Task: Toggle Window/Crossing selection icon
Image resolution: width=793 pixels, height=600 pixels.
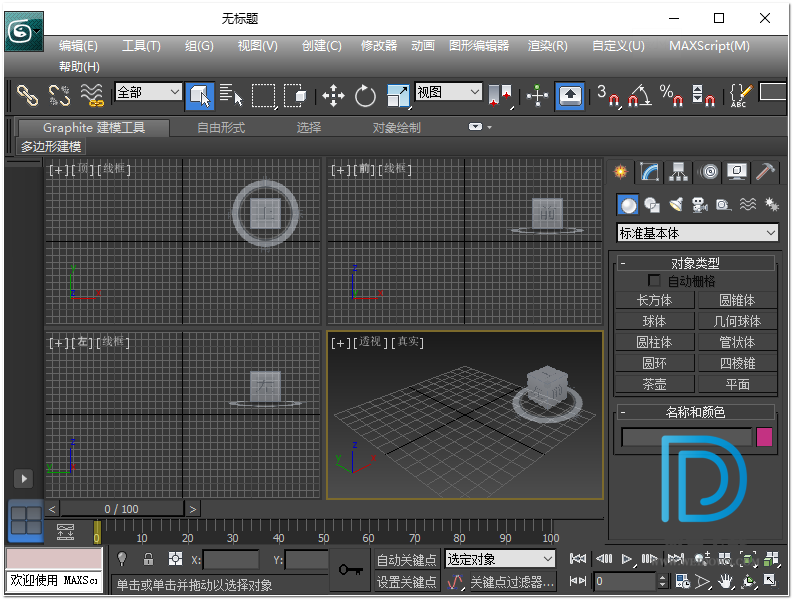Action: (295, 96)
